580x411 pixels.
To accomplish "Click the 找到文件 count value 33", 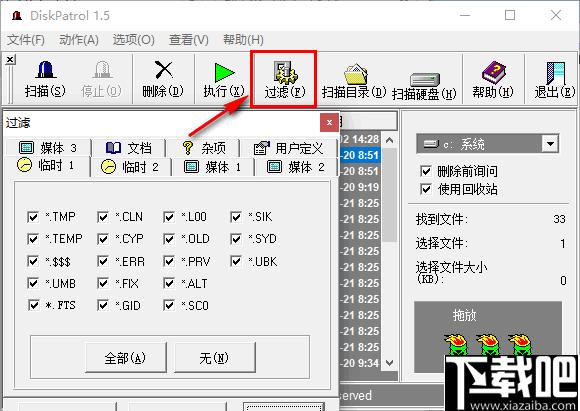I will [559, 219].
